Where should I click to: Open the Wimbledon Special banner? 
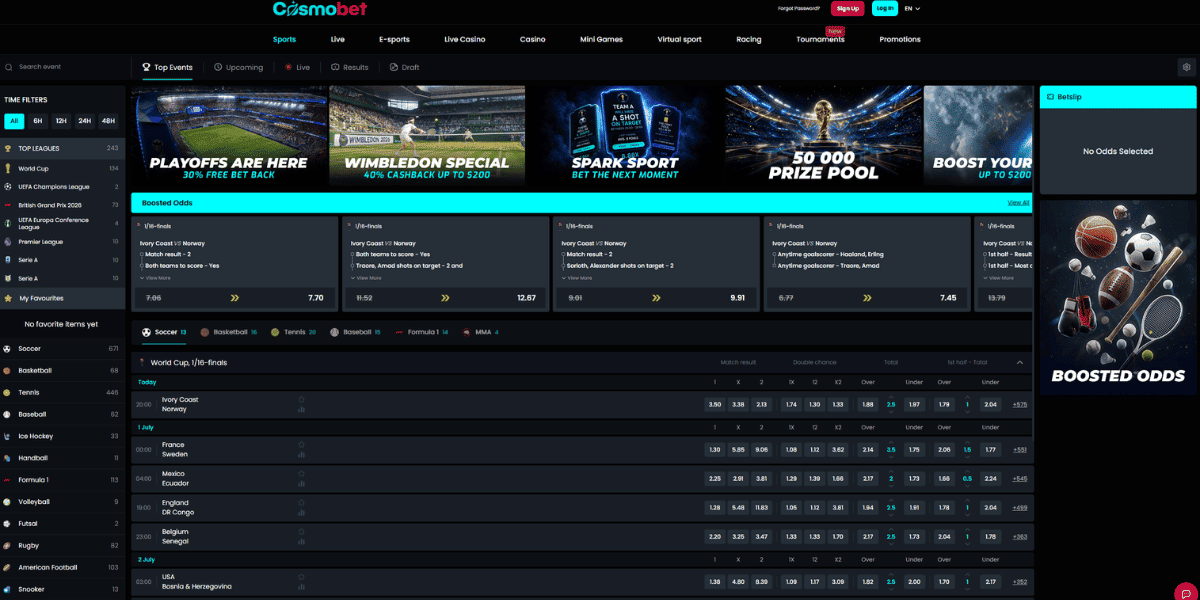tap(426, 135)
